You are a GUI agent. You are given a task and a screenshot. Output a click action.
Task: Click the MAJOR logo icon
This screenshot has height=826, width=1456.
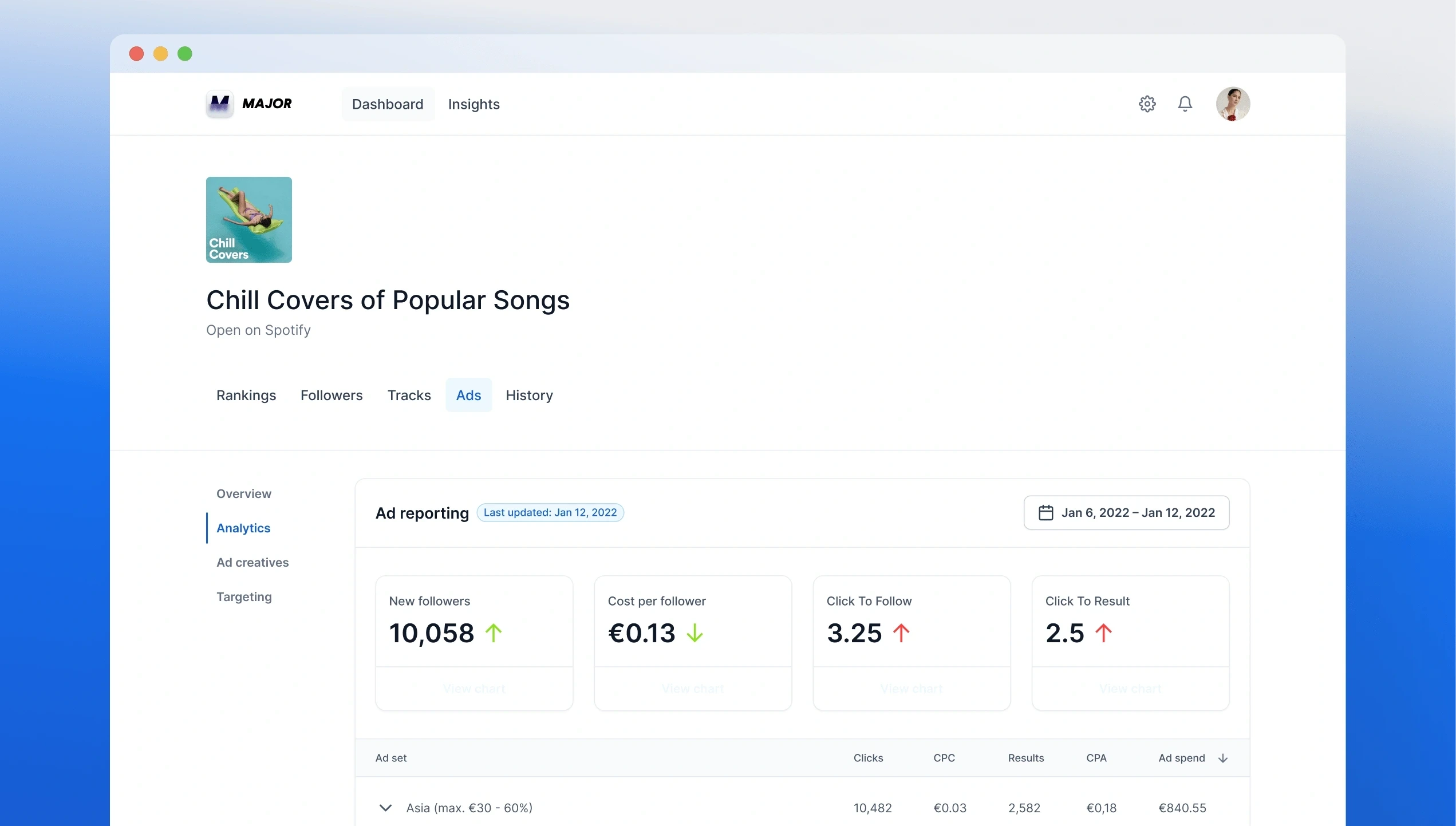pos(220,104)
